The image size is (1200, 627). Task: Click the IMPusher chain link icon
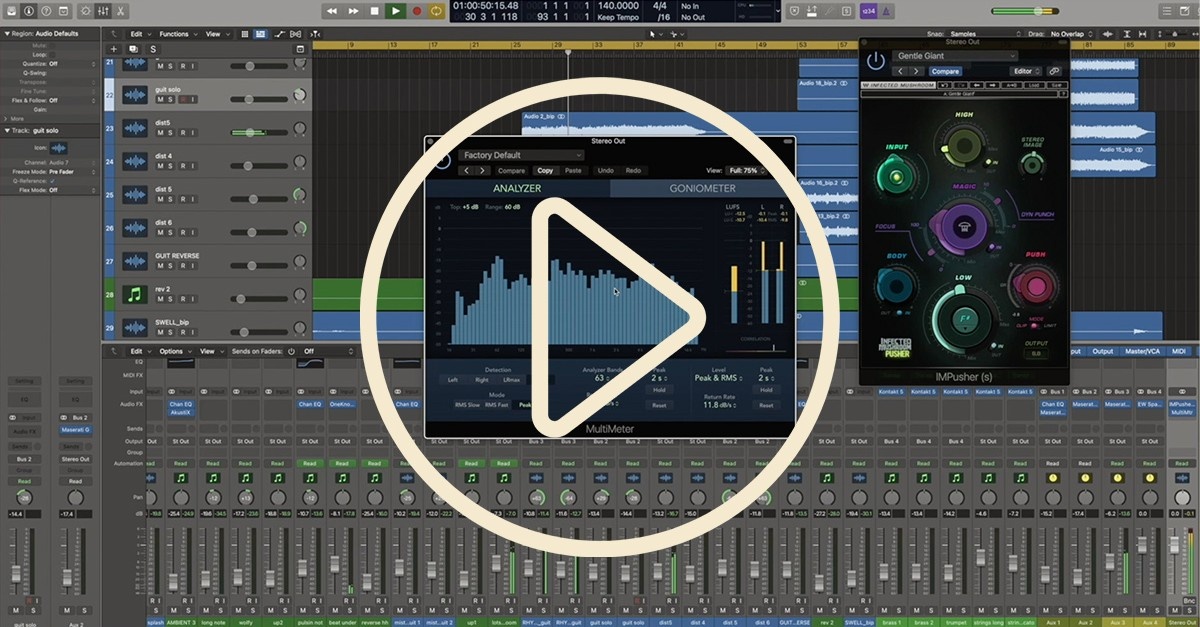(x=1053, y=71)
